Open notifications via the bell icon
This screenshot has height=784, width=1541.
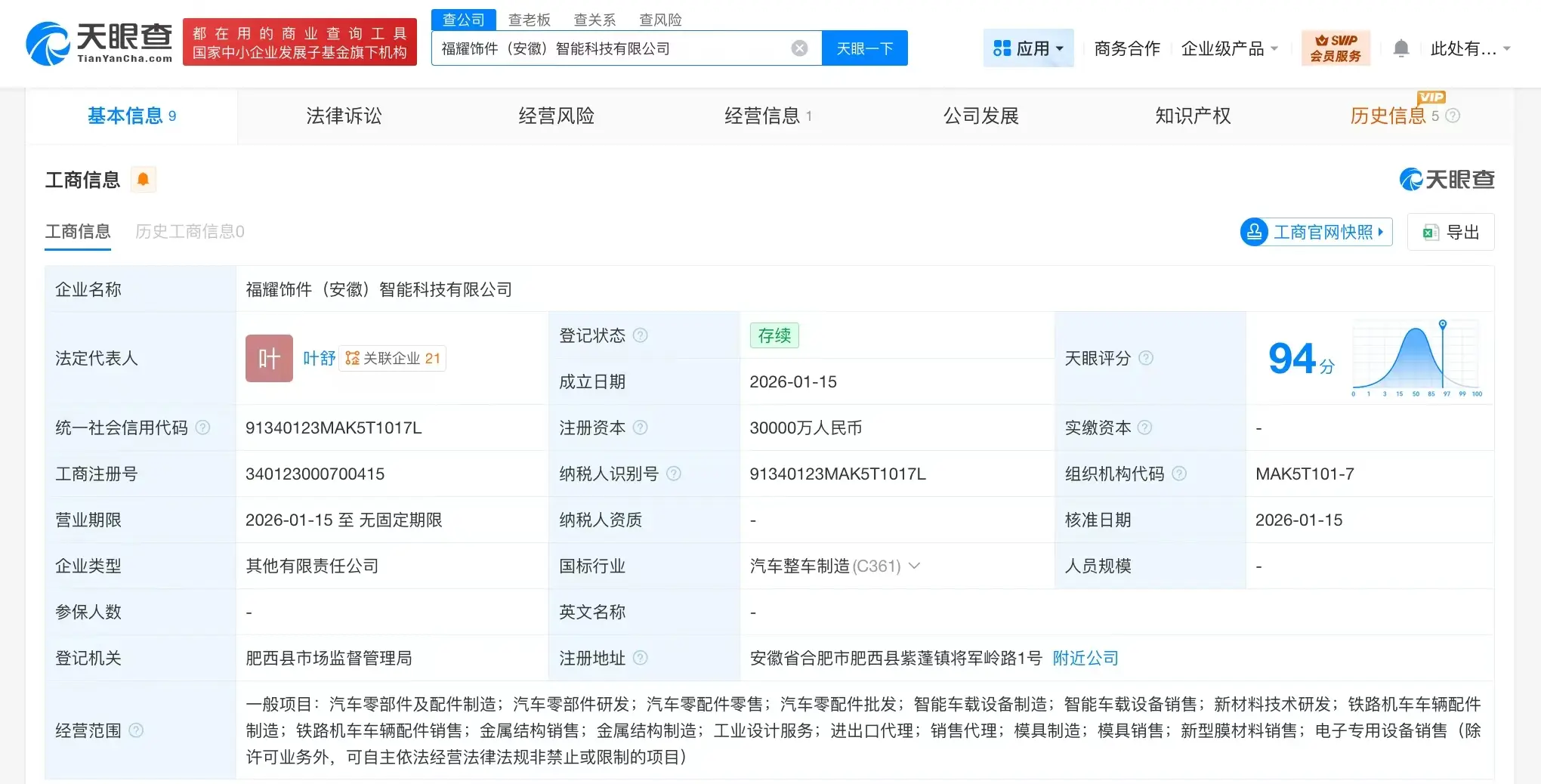click(x=1401, y=48)
